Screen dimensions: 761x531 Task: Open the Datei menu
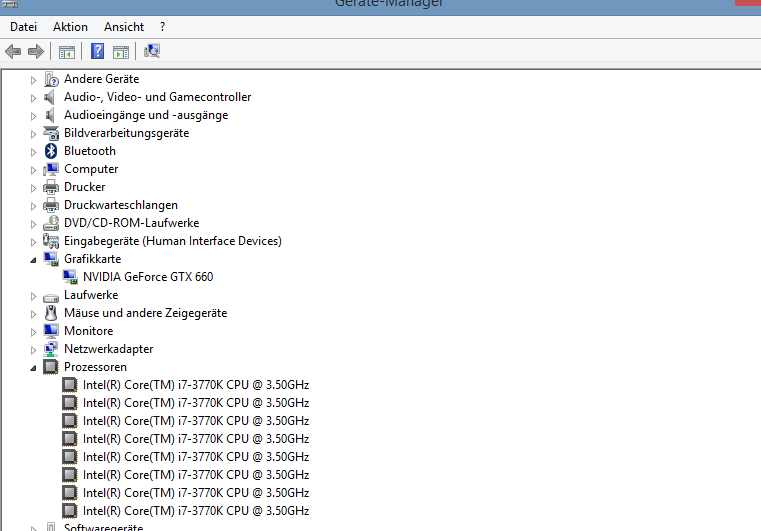click(23, 27)
